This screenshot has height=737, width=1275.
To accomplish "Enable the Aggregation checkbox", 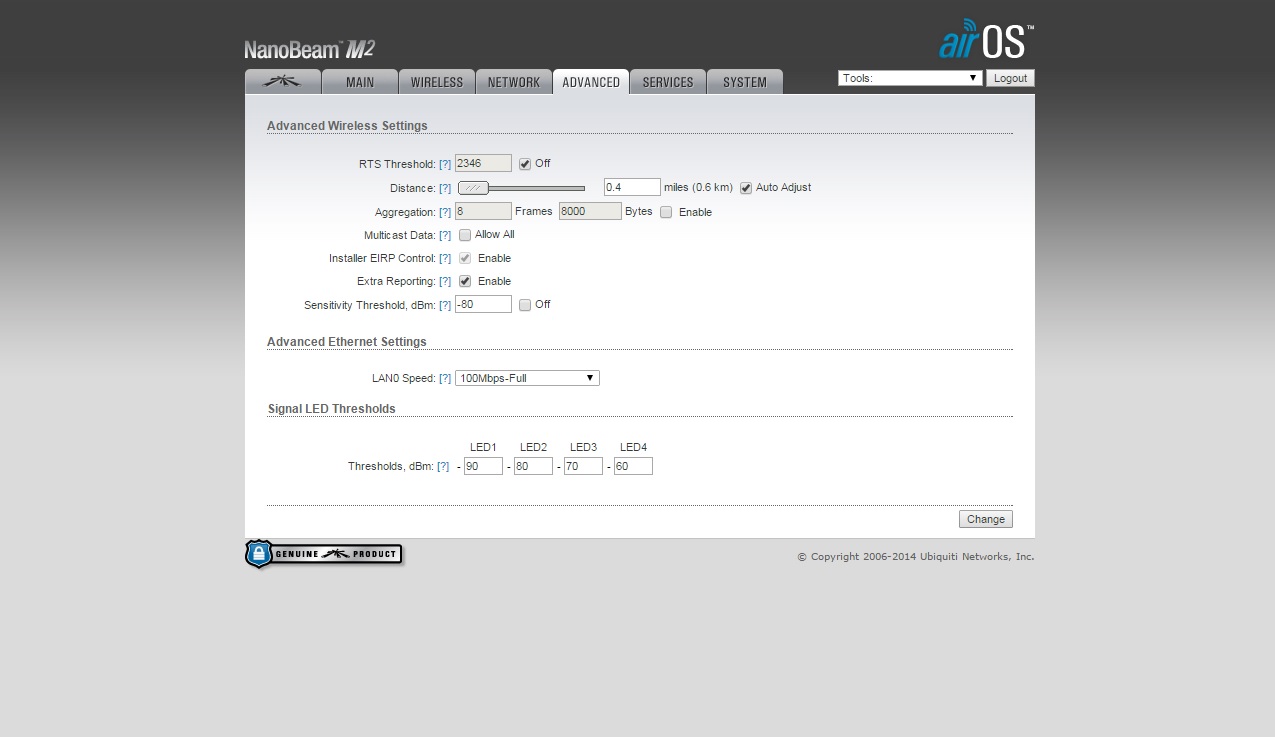I will tap(666, 212).
